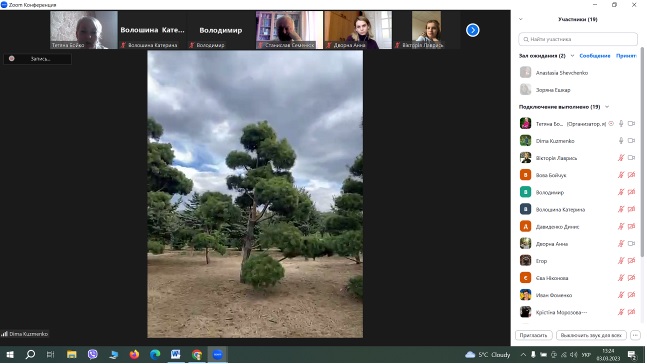The width and height of the screenshot is (647, 364).
Task: Click Крістіна Морозова muted microphone icon
Action: point(621,312)
